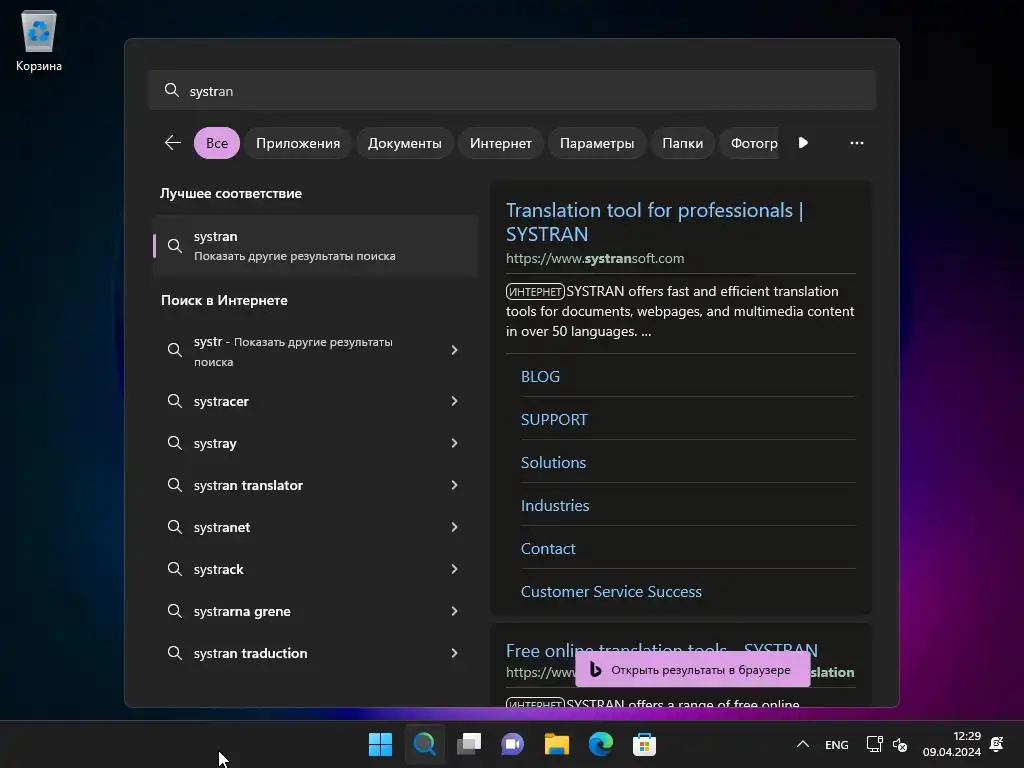
Task: Open the three-dots more options menu
Action: coord(856,142)
